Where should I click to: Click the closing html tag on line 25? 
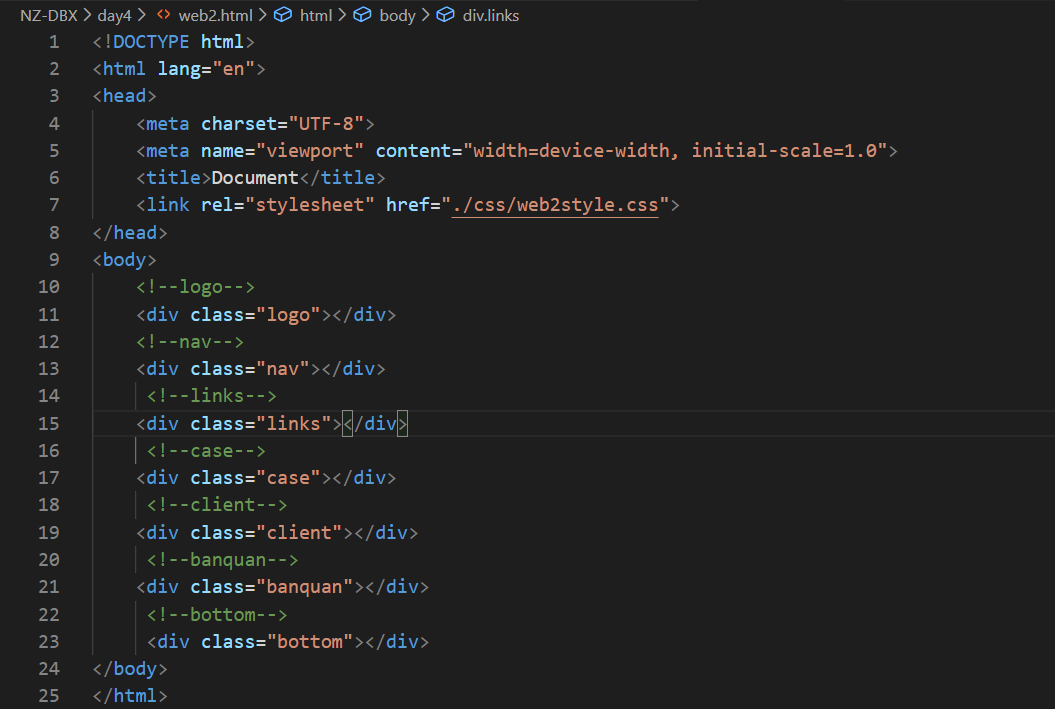130,696
